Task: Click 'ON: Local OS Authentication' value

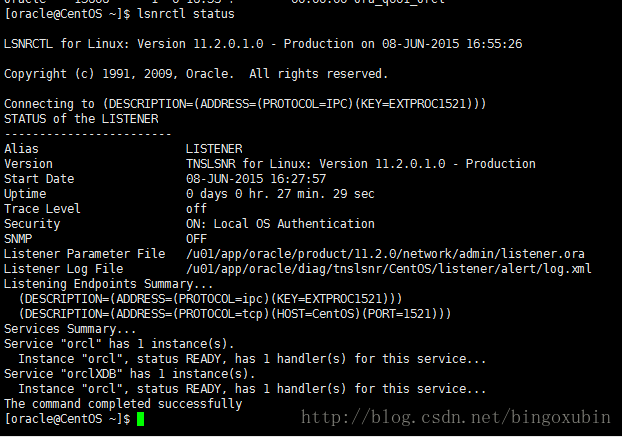Action: (x=280, y=224)
